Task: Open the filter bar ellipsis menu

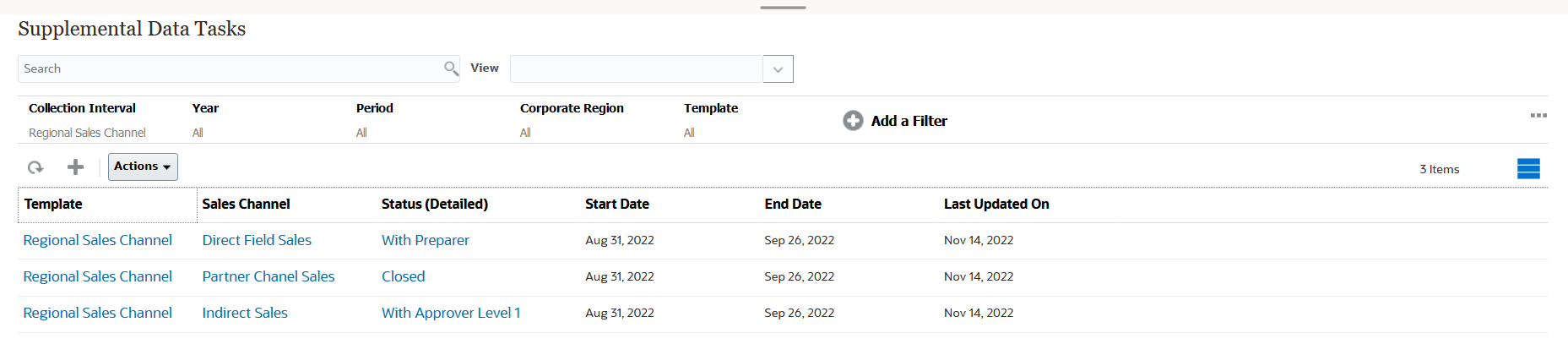Action: coord(1538,116)
